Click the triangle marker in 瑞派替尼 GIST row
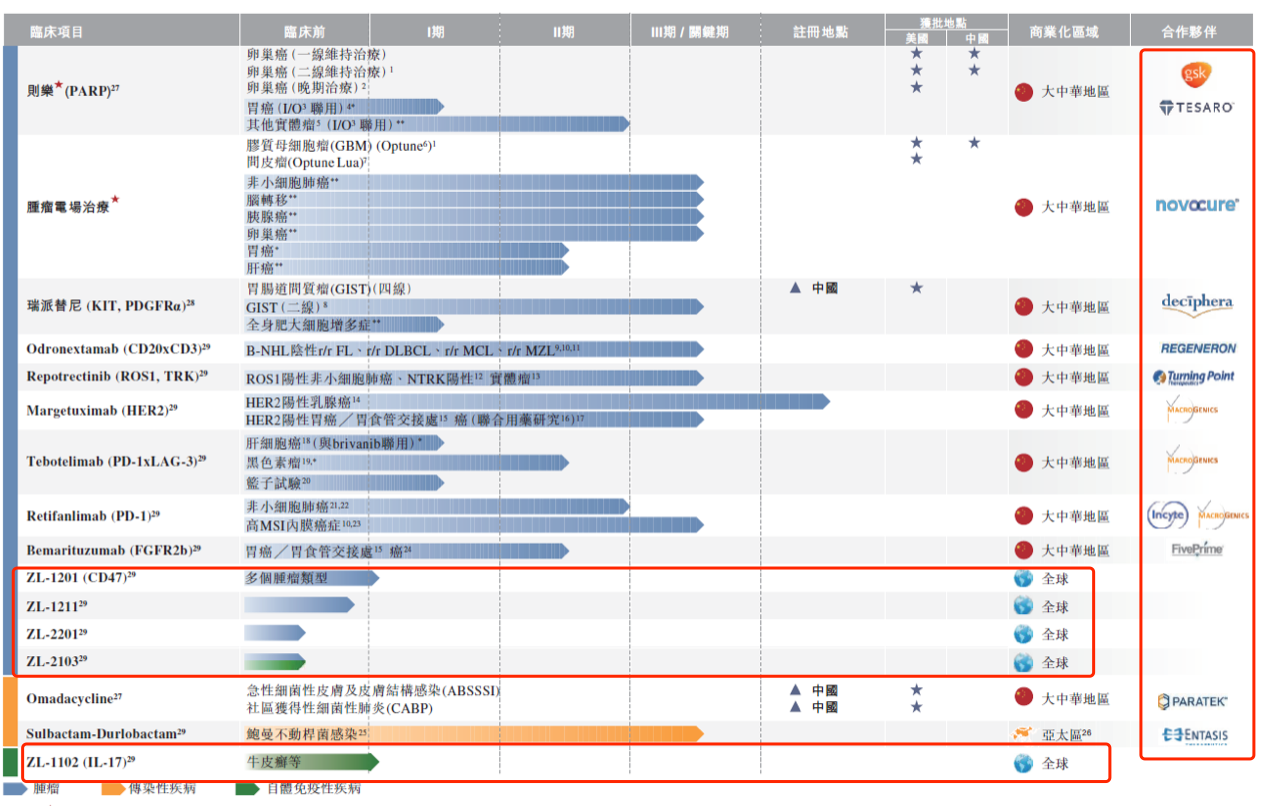Screen dimensions: 1265x806 [x=795, y=288]
